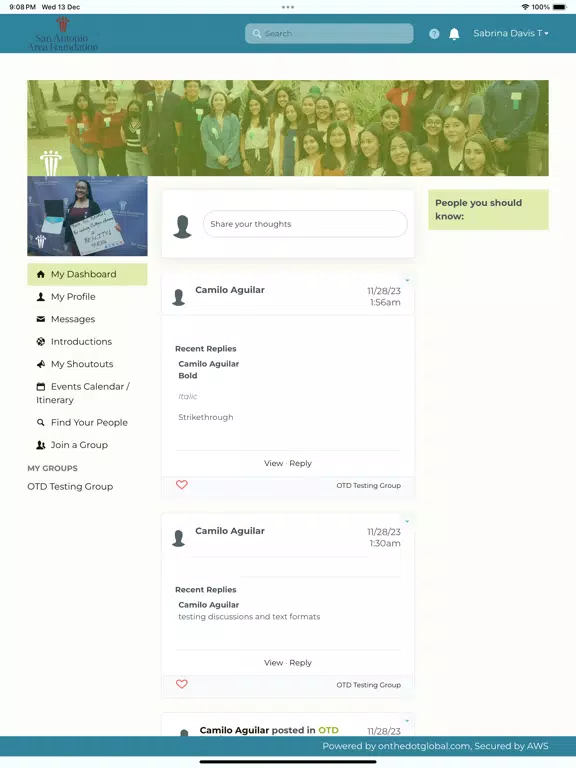
Task: Click magnifier icon beside Find Your People
Action: pyautogui.click(x=41, y=422)
